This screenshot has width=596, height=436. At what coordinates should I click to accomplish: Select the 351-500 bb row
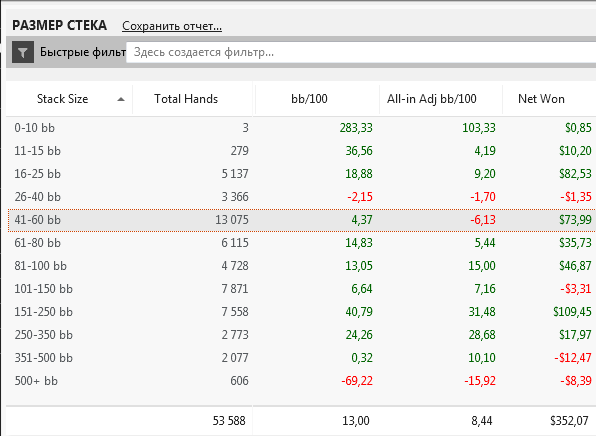[x=301, y=358]
